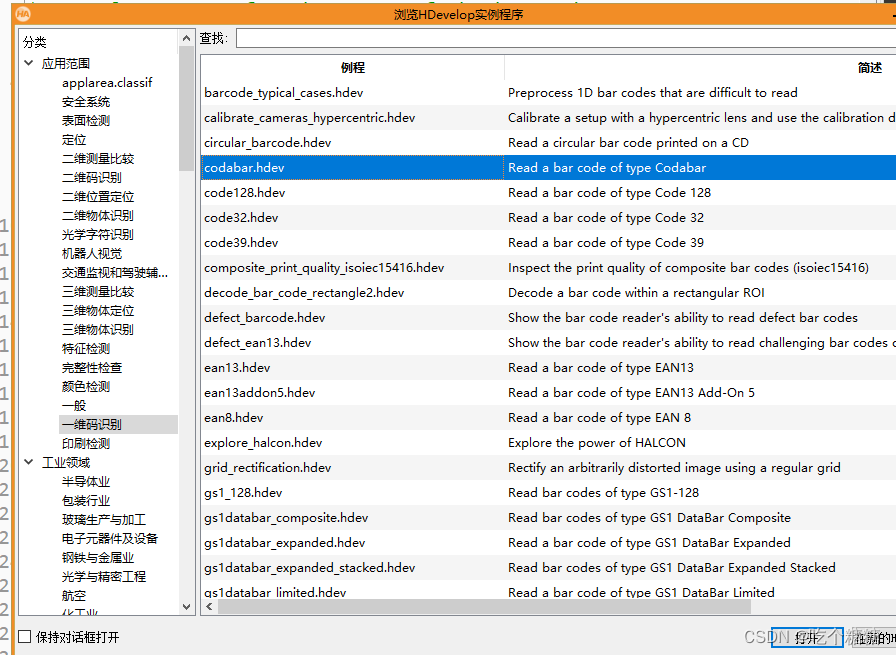Select gs1databar_expanded.hdev example

tap(285, 543)
